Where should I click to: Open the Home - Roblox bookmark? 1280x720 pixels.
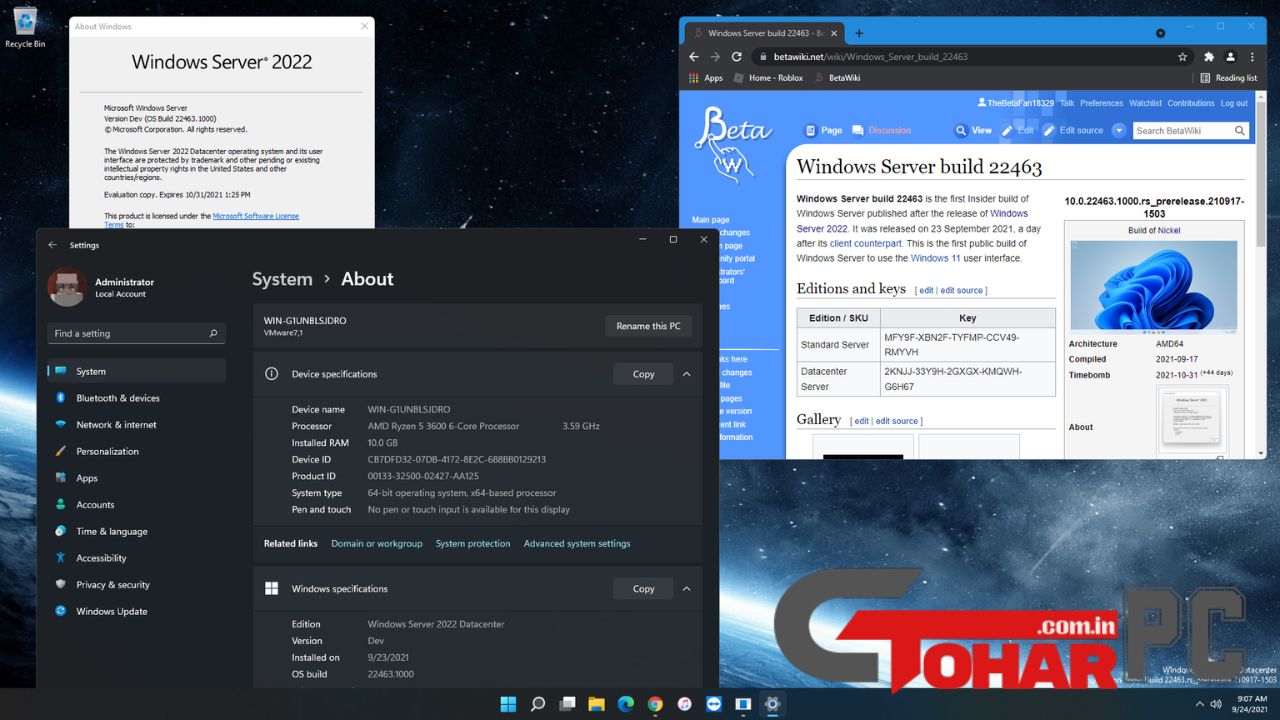pos(768,78)
